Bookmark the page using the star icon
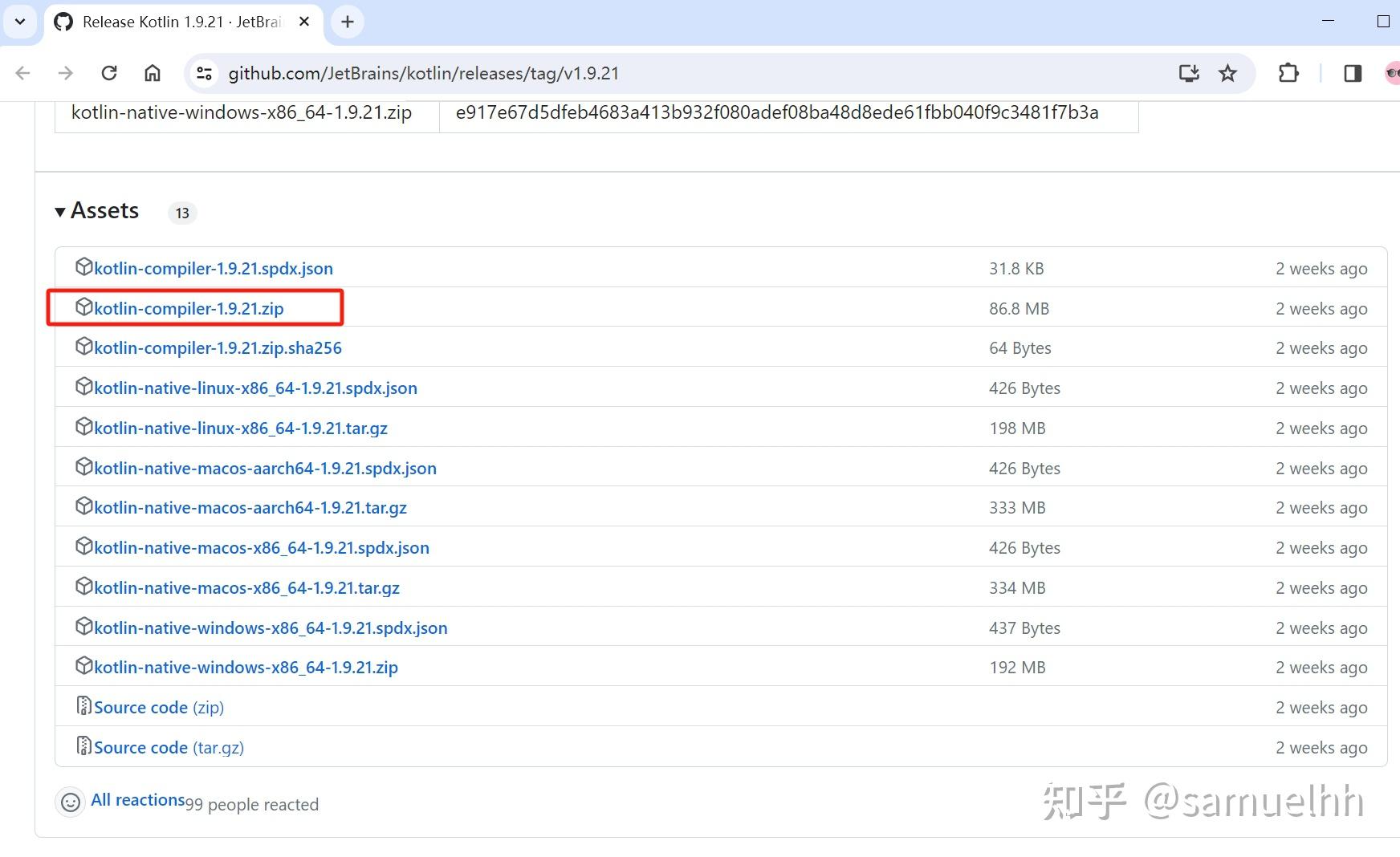 1227,73
